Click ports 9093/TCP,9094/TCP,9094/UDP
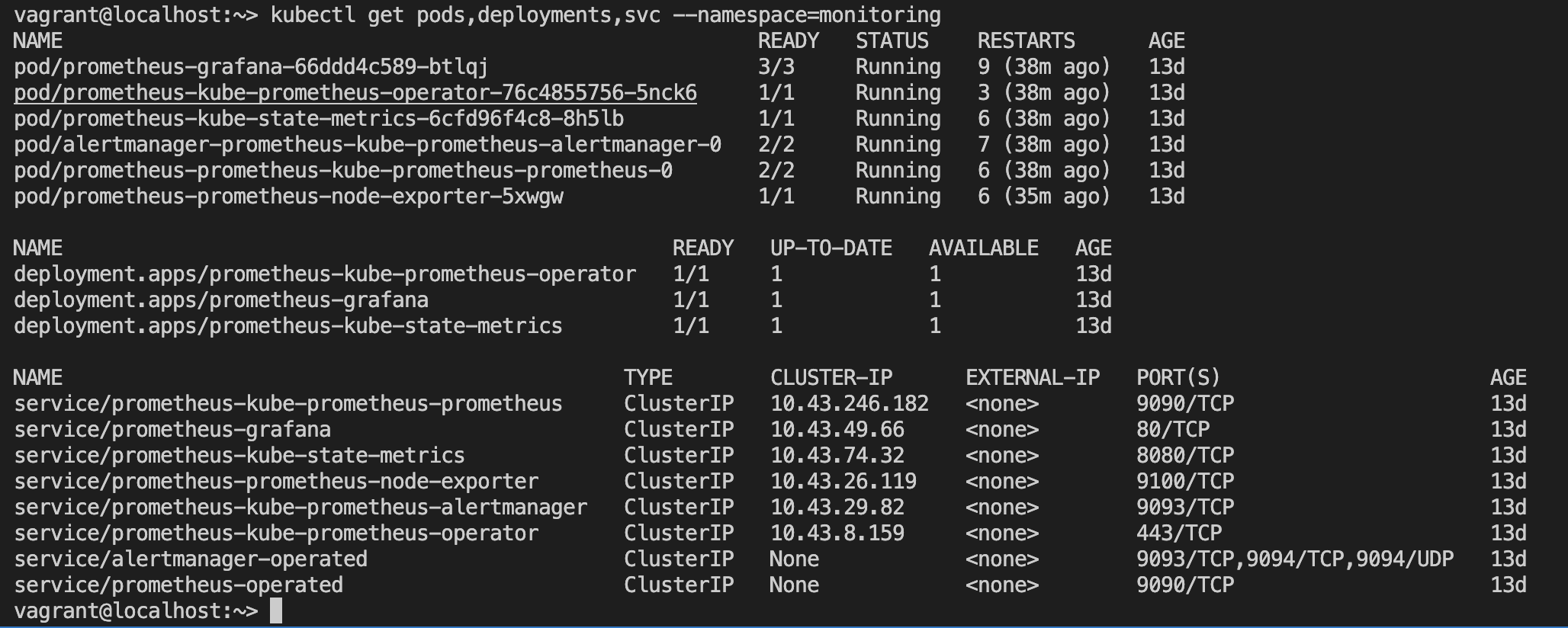Viewport: 1568px width, 628px height. coord(1295,559)
